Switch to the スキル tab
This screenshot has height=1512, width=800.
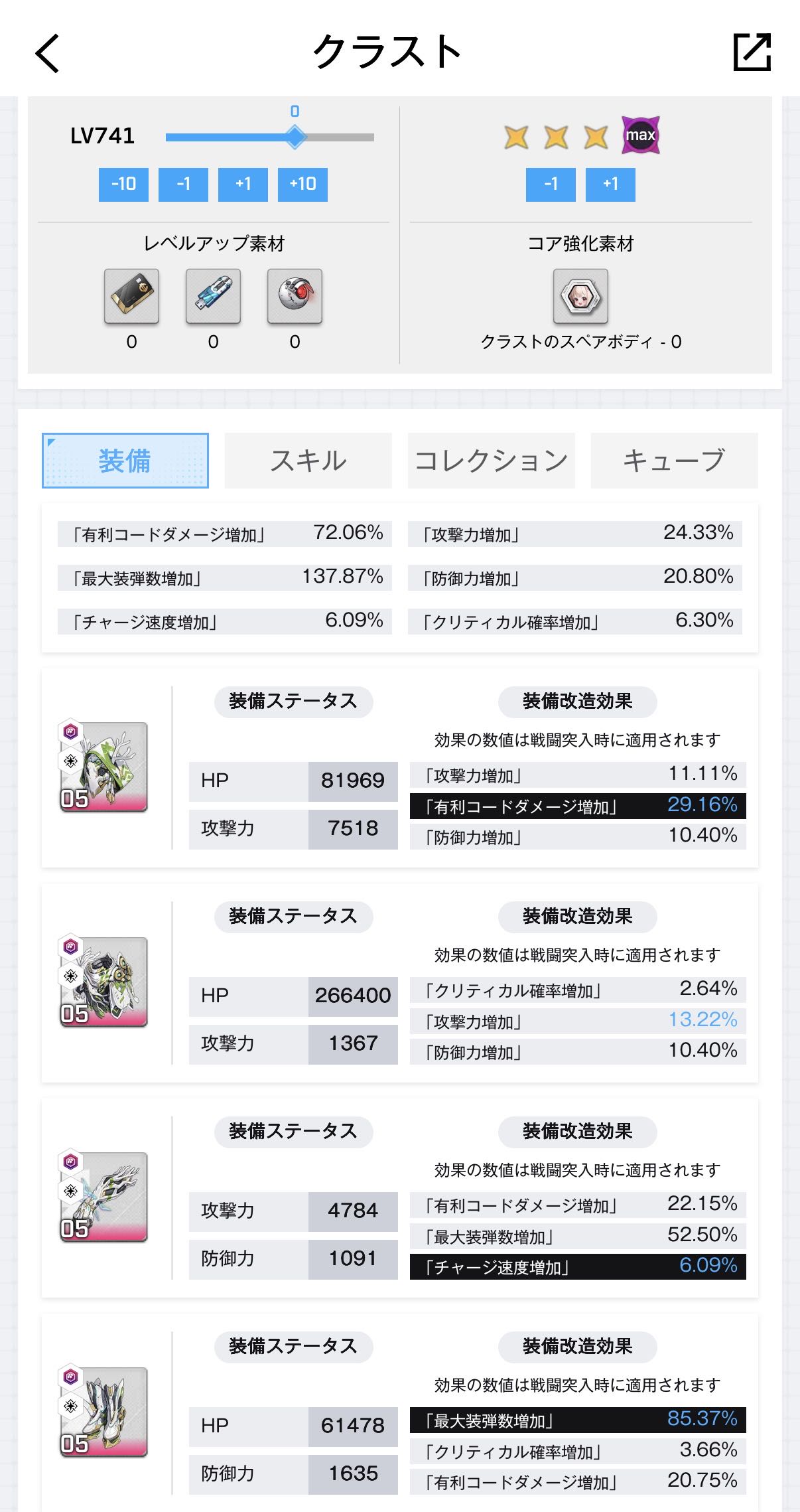point(308,461)
